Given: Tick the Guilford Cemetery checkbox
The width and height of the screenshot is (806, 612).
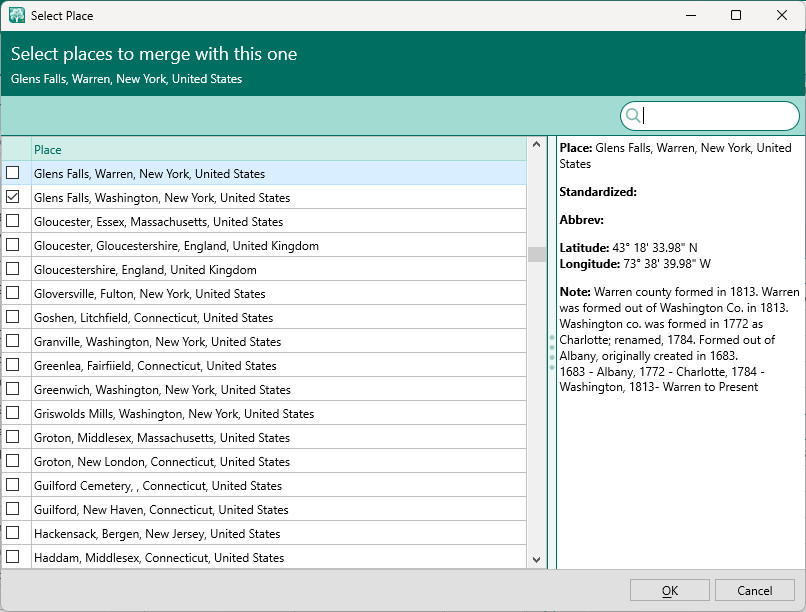Looking at the screenshot, I should [13, 485].
